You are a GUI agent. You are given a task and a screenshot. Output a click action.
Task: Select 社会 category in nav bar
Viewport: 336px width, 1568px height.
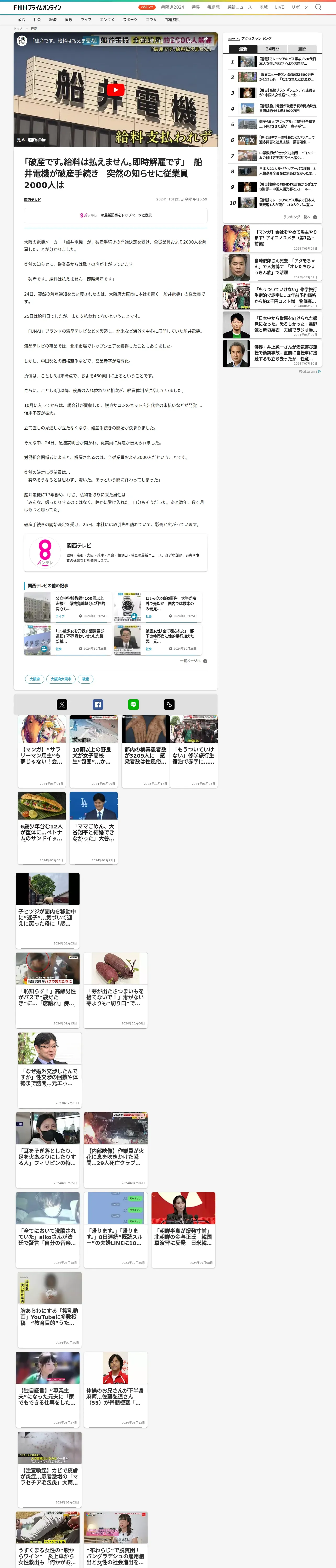(37, 20)
